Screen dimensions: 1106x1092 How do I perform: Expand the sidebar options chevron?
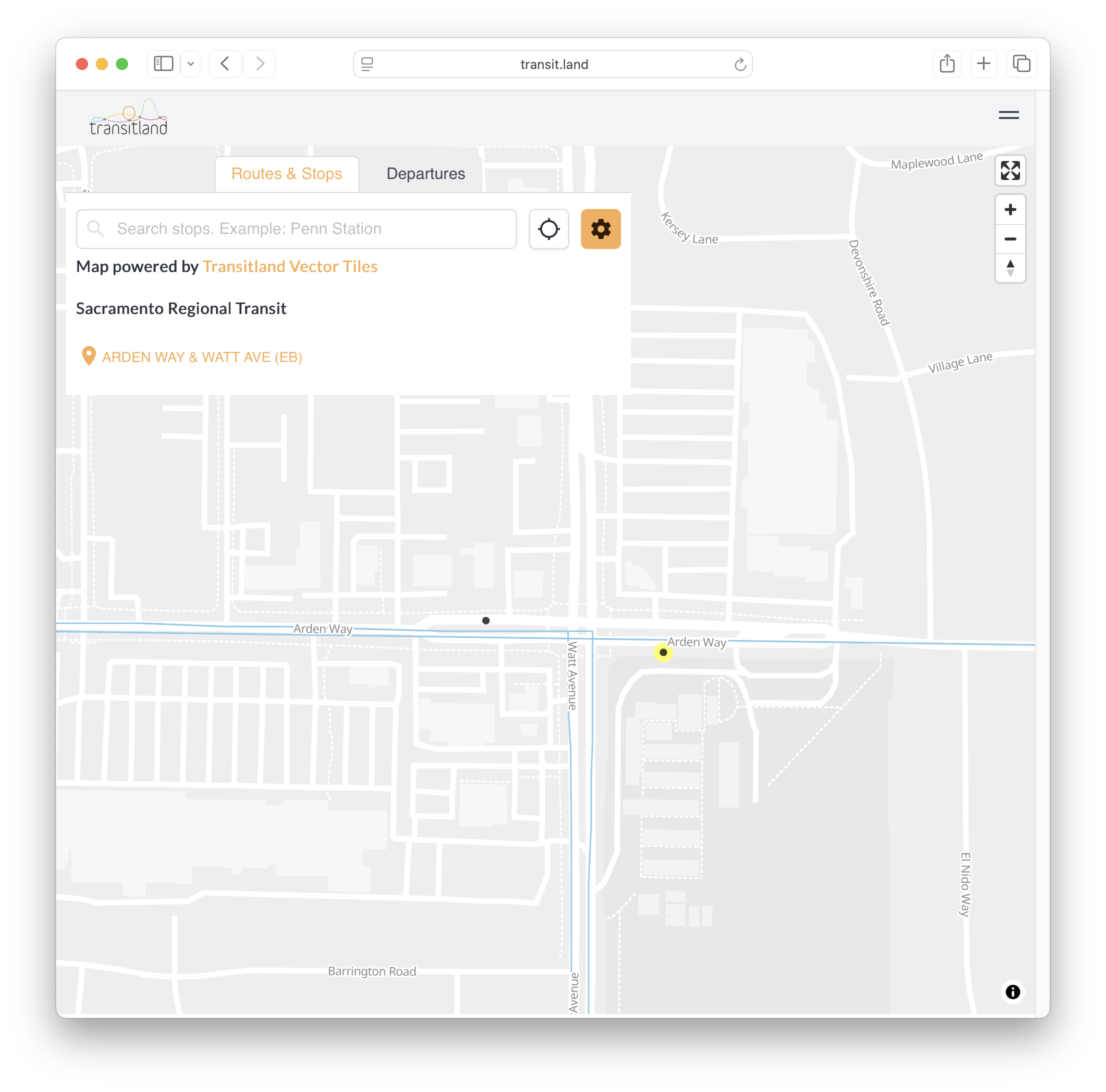(x=190, y=63)
